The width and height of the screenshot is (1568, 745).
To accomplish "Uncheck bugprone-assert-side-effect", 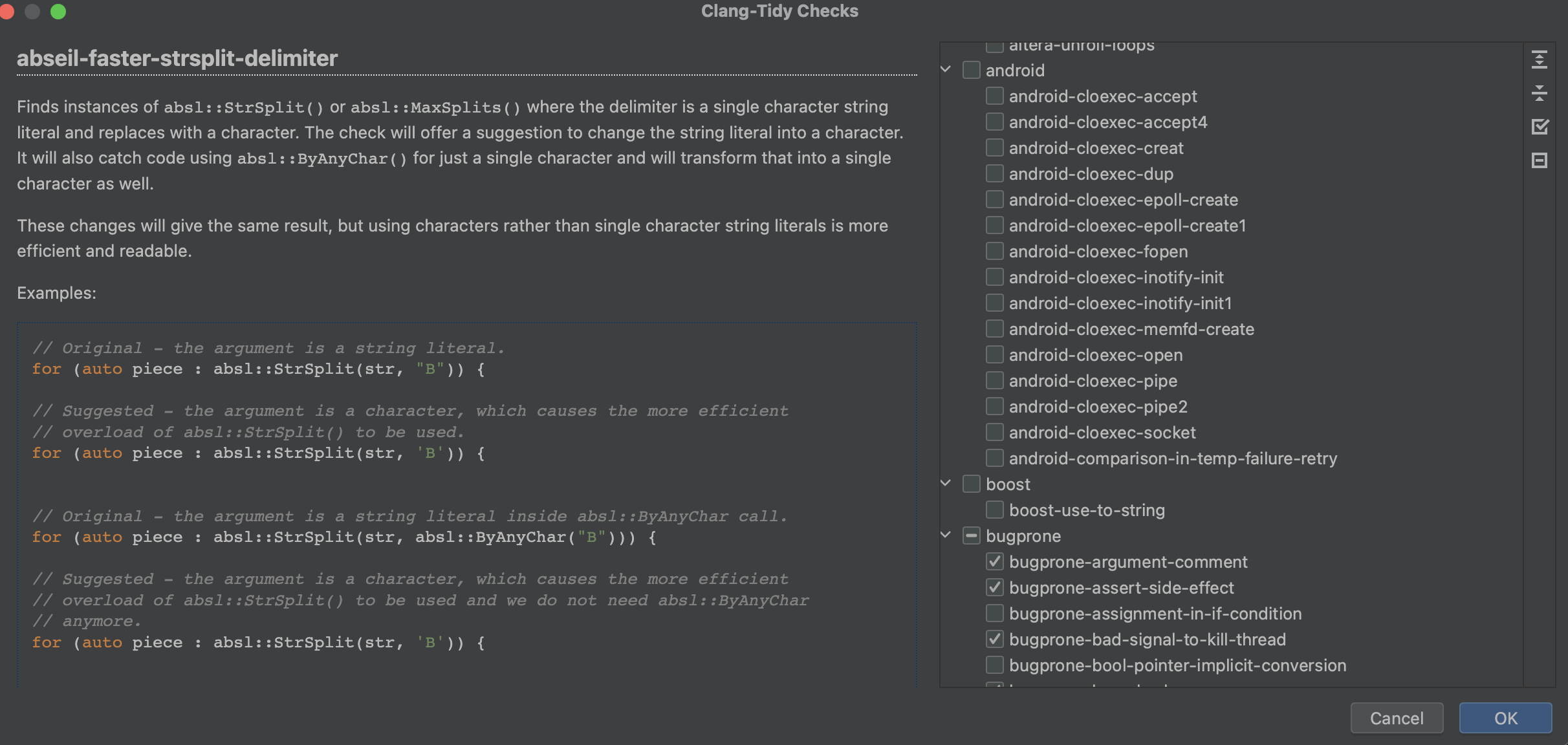I will 995,587.
